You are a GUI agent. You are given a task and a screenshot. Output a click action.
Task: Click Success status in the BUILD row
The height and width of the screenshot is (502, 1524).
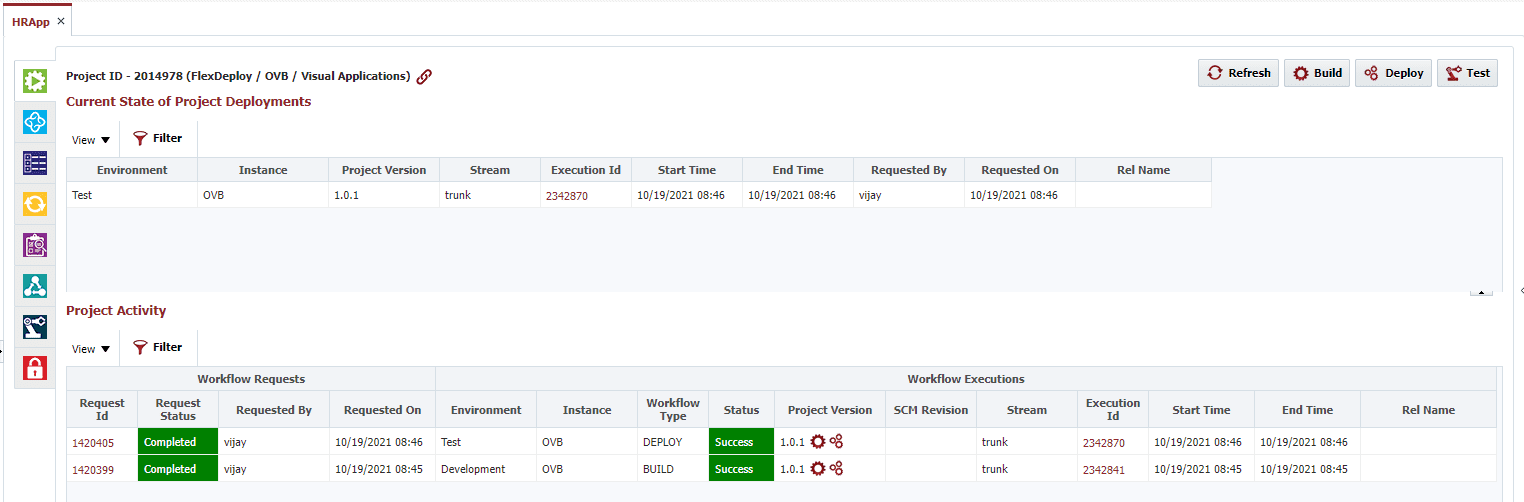741,469
